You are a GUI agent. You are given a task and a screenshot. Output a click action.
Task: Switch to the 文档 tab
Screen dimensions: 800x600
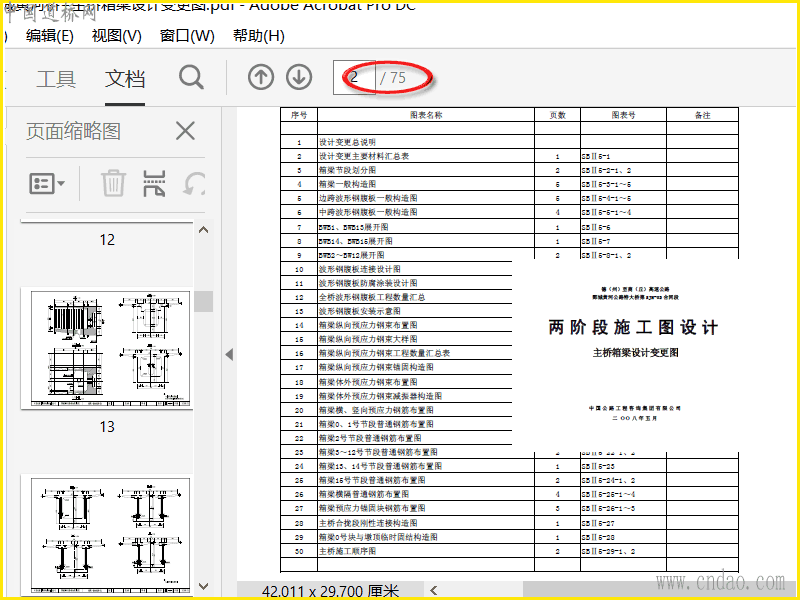pos(125,79)
